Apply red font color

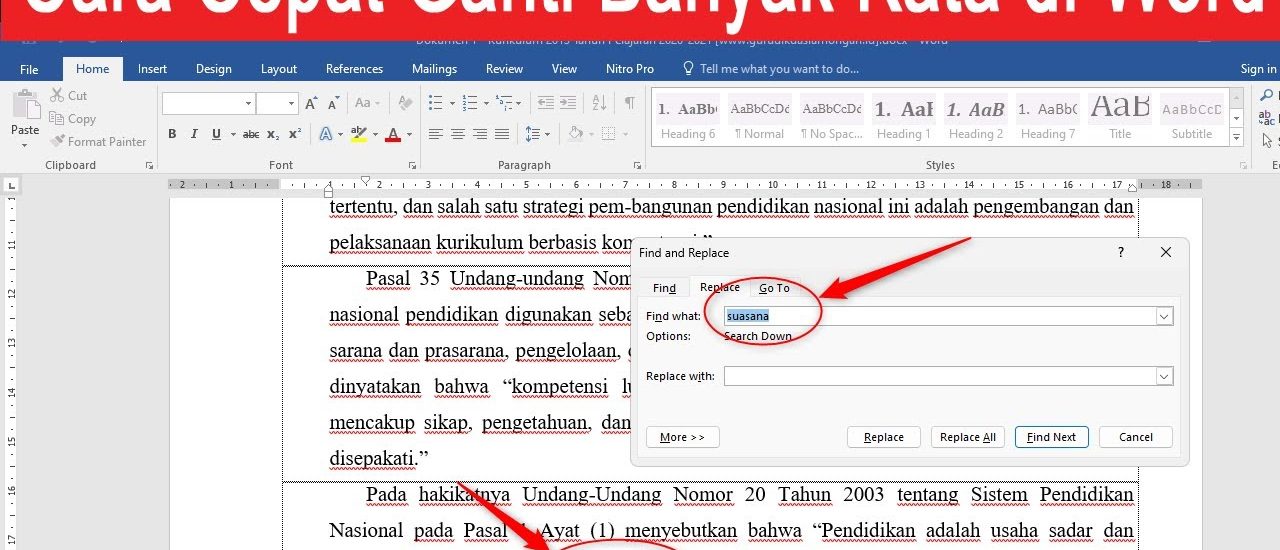393,134
